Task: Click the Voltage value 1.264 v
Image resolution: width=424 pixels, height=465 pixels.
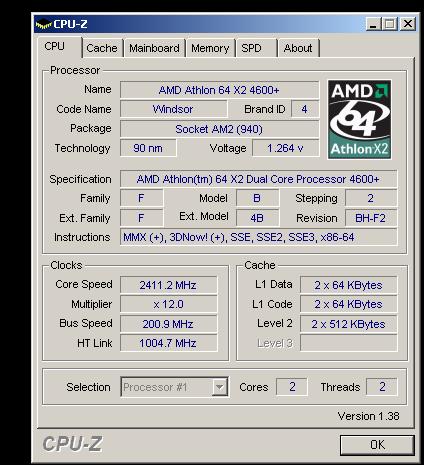Action: click(x=285, y=148)
